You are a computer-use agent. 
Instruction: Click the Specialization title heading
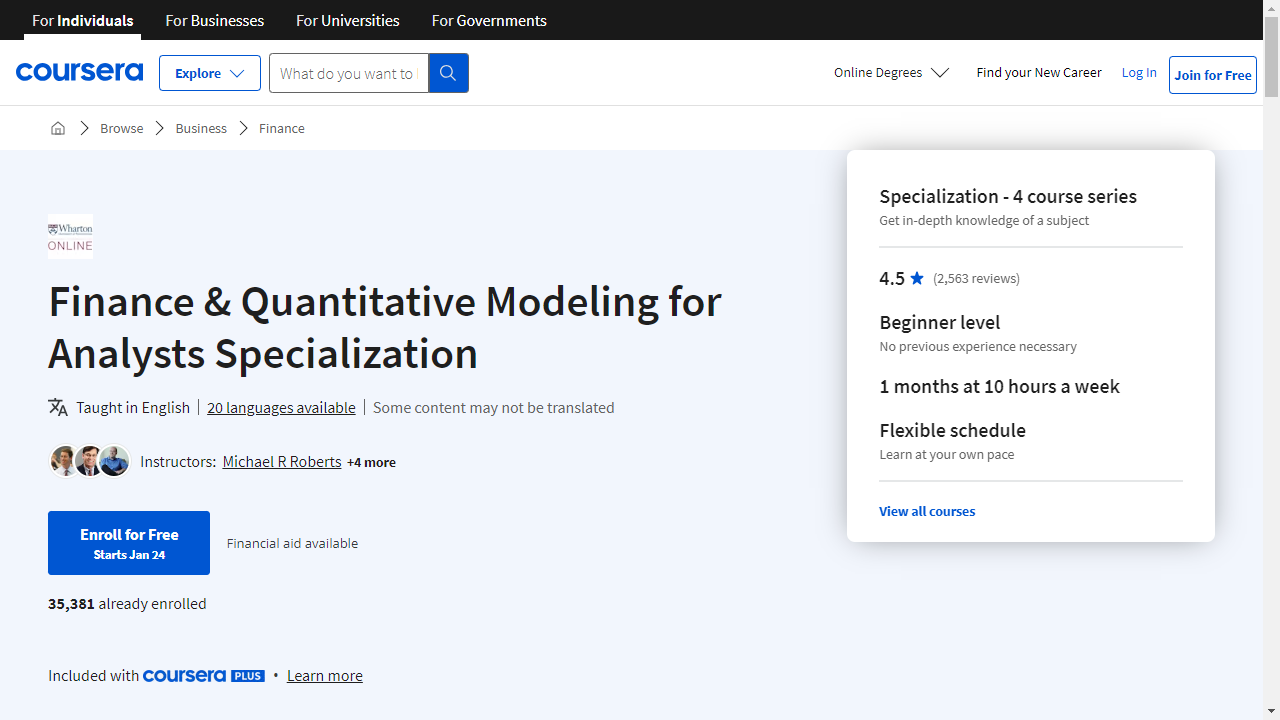click(x=385, y=327)
